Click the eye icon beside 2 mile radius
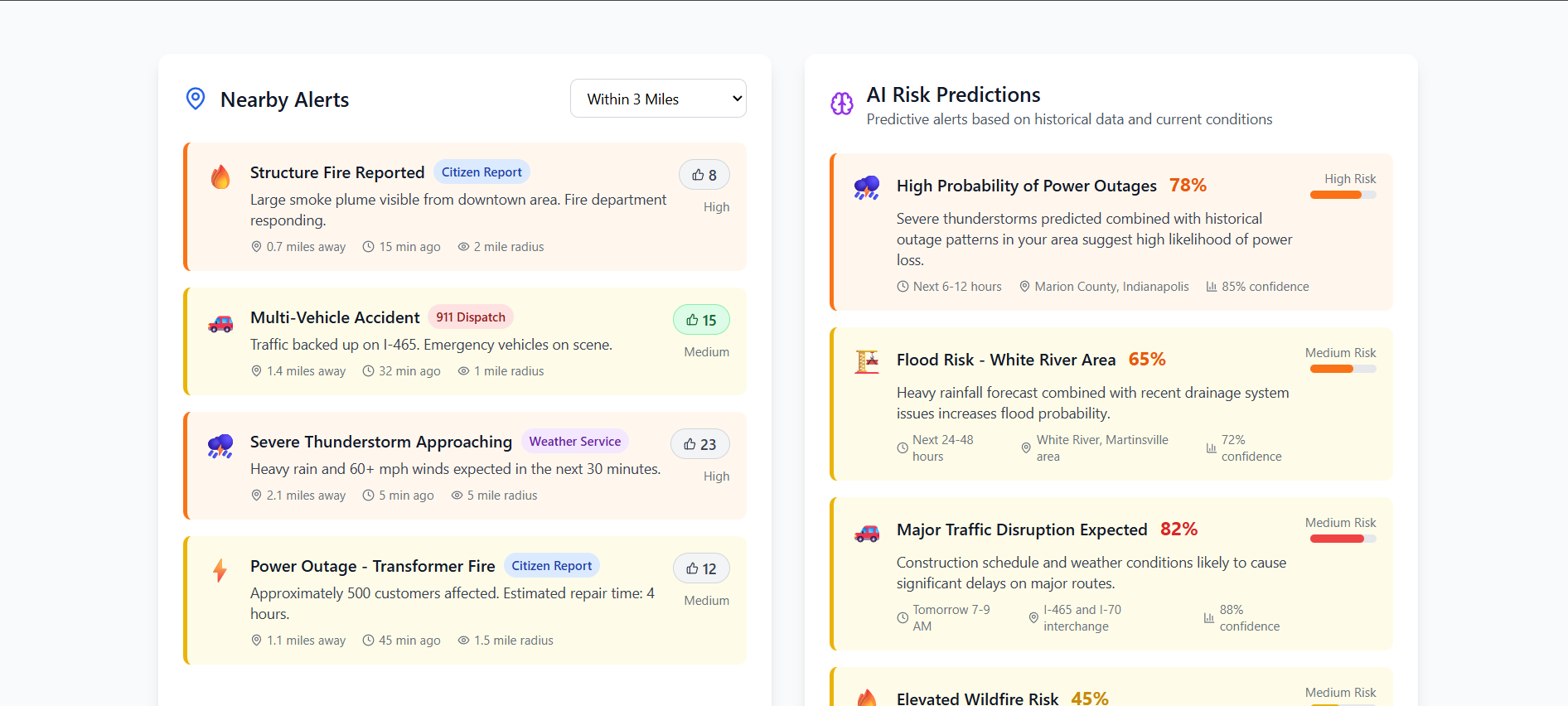This screenshot has width=1568, height=706. (464, 247)
